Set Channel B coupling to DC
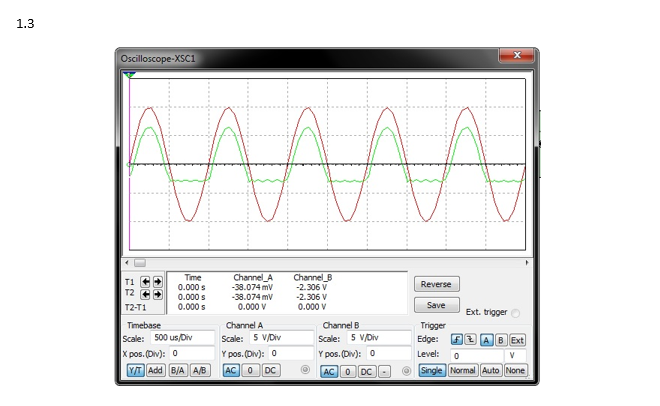The height and width of the screenshot is (406, 660). [366, 371]
